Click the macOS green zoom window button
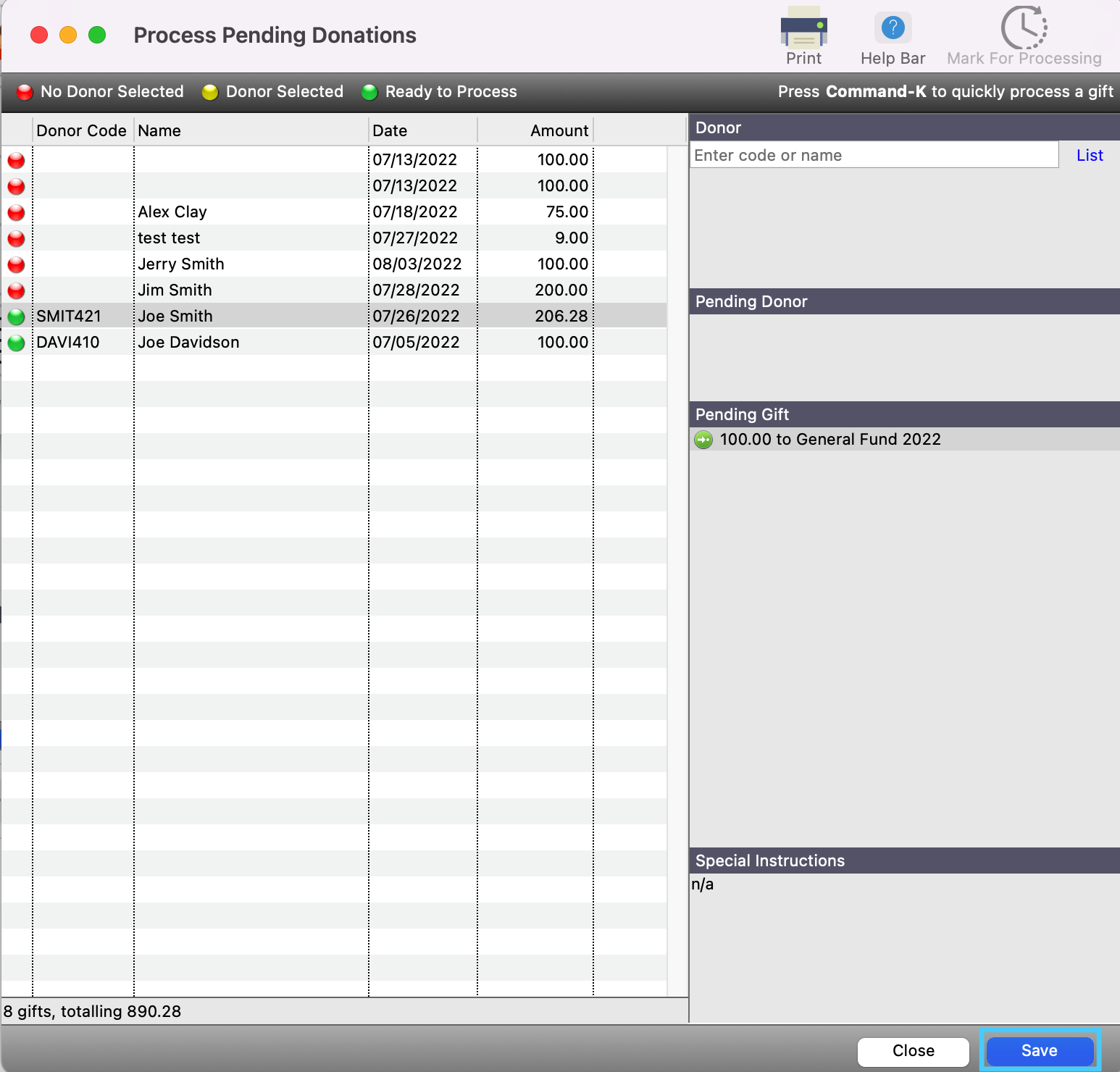 (97, 35)
